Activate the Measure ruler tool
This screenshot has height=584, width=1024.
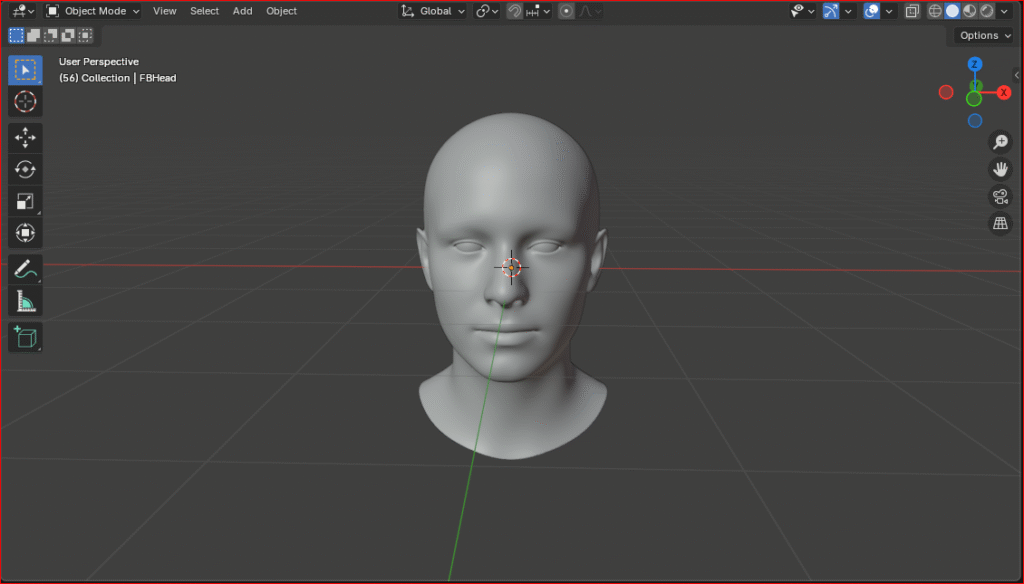tap(25, 301)
